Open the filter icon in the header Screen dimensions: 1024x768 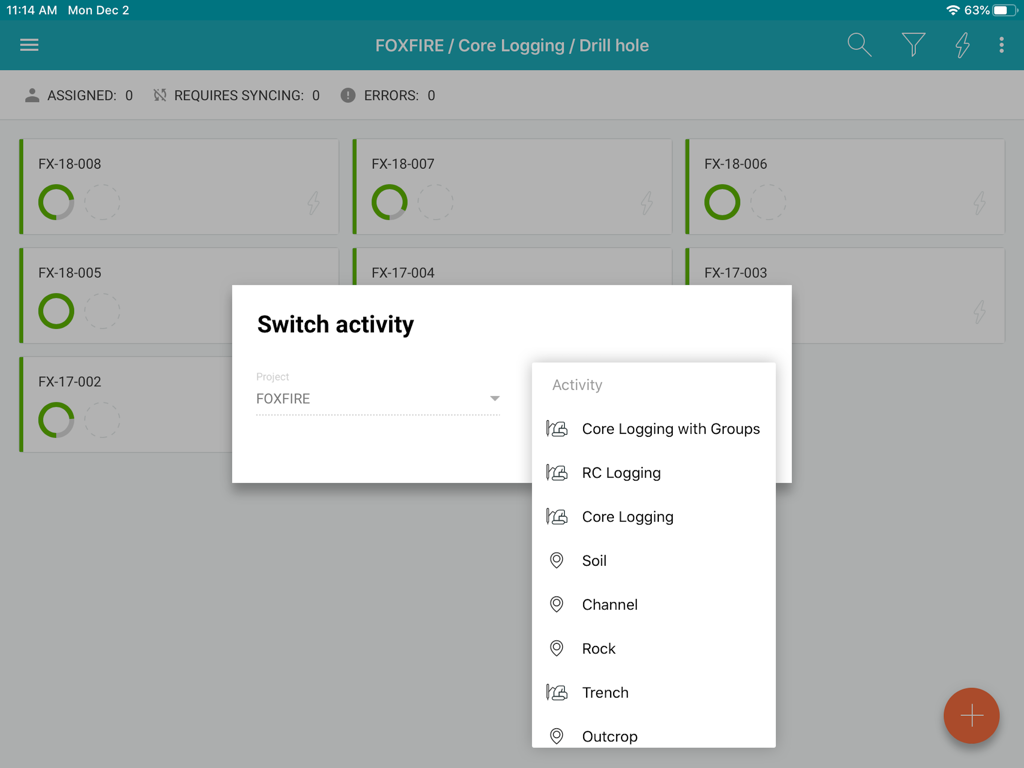point(912,45)
